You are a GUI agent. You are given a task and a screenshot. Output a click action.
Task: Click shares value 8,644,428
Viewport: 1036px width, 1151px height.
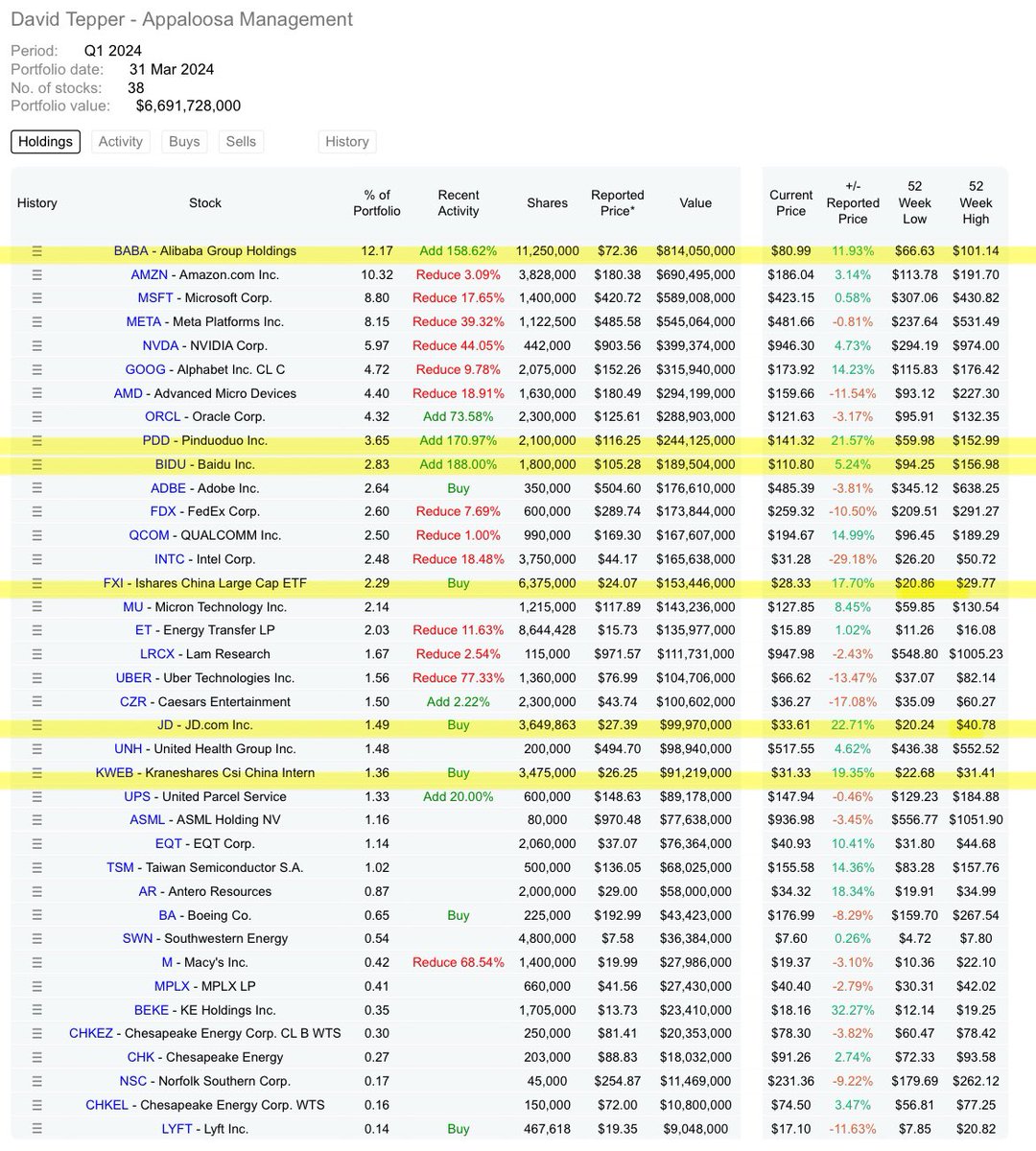click(x=547, y=630)
